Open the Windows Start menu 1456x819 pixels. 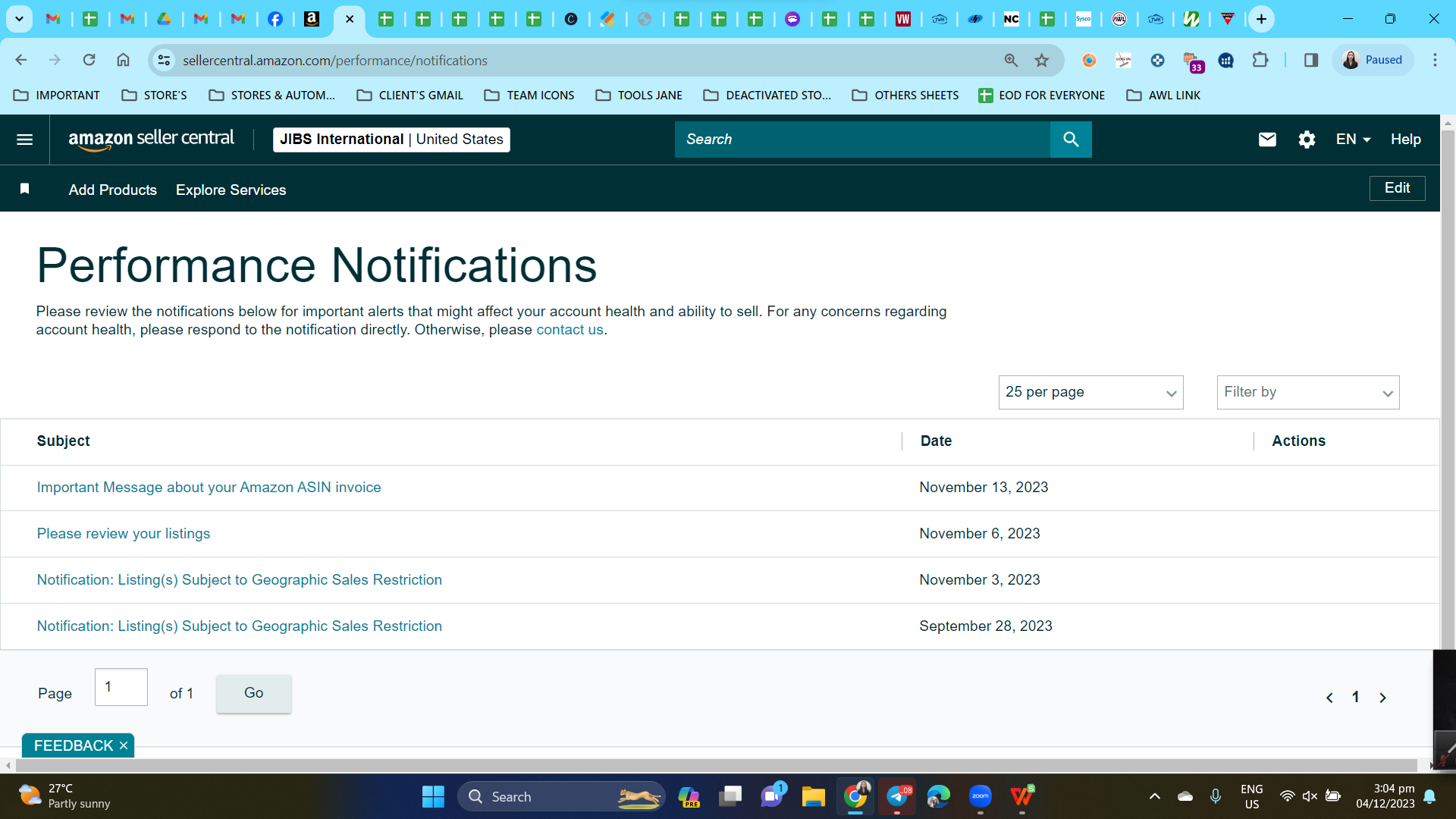433,796
